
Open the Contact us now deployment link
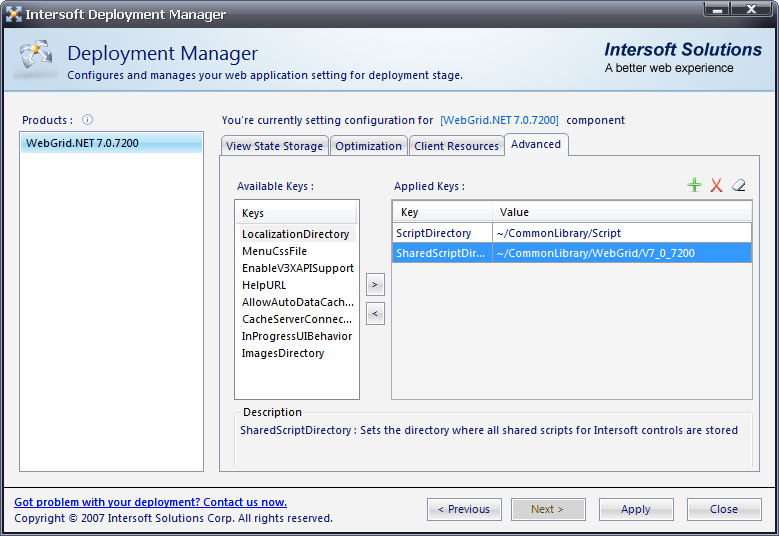[151, 502]
